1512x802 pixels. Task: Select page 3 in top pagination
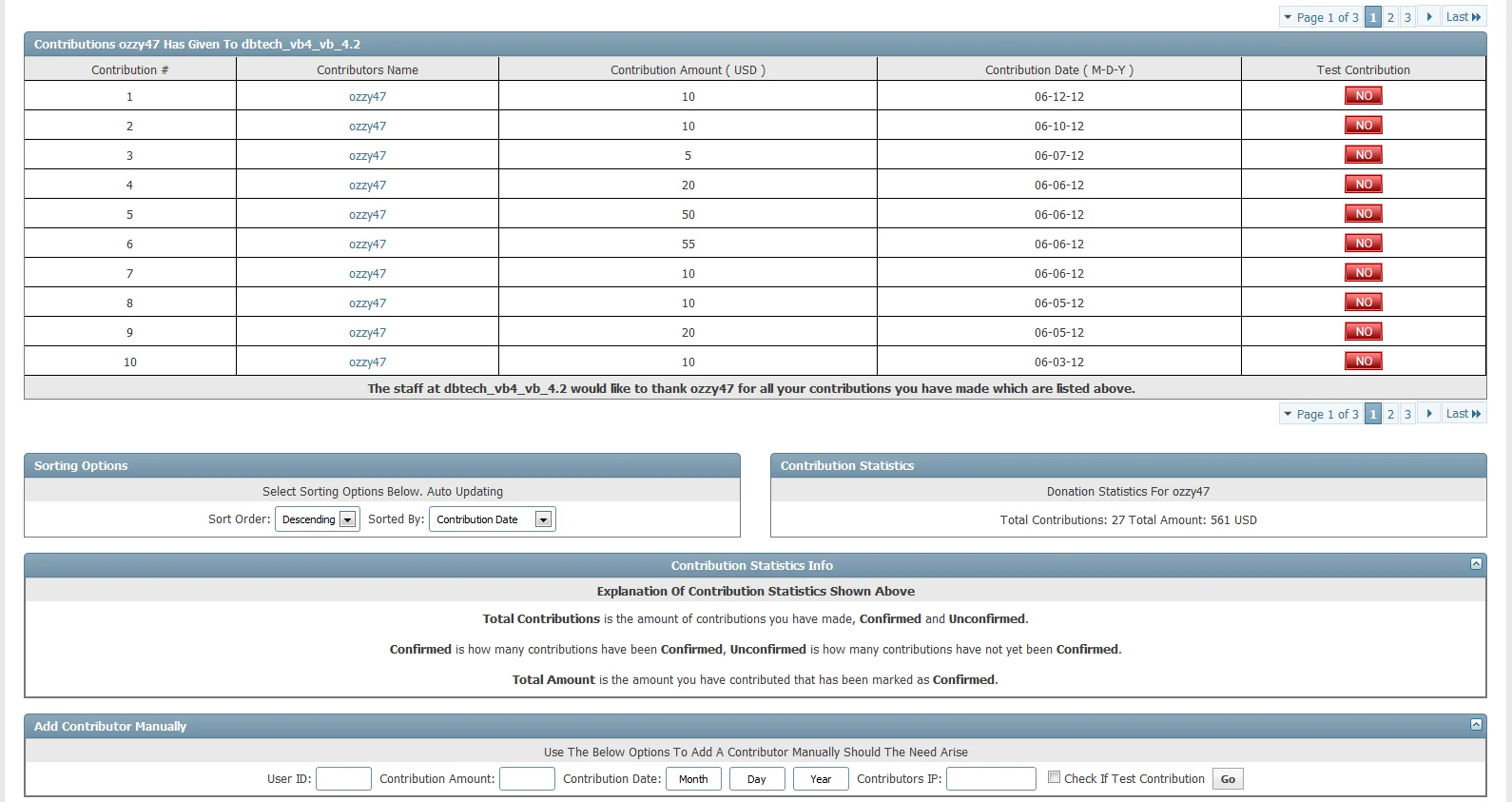[x=1407, y=17]
